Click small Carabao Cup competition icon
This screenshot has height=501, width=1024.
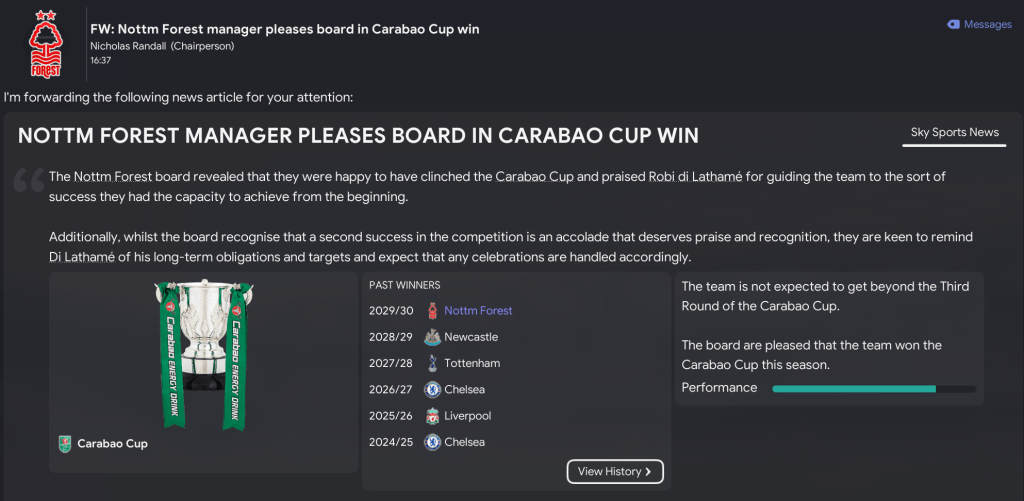pos(65,443)
